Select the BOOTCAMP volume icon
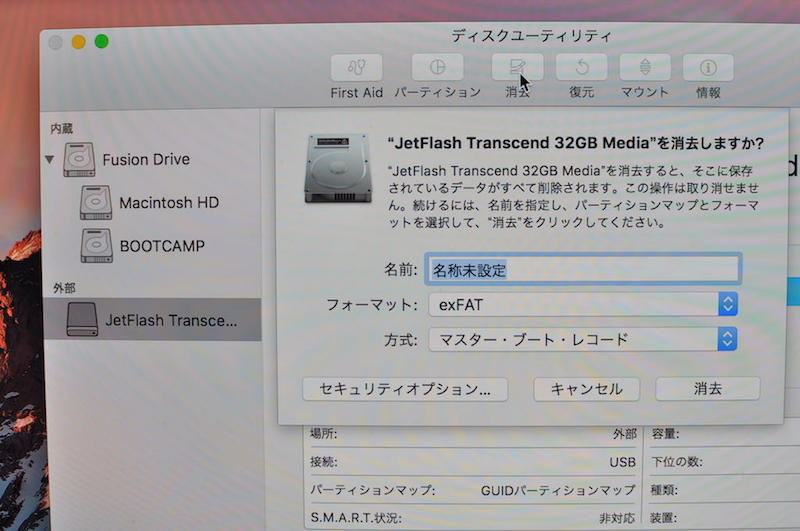 coord(96,246)
